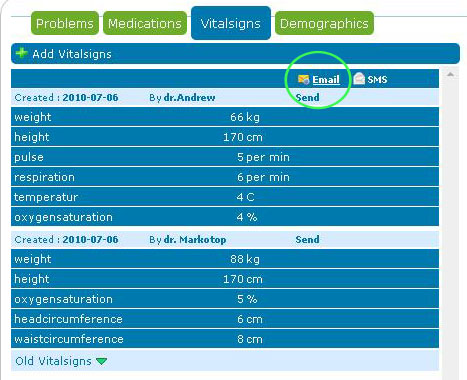Click the 4 C temperature value

click(246, 197)
